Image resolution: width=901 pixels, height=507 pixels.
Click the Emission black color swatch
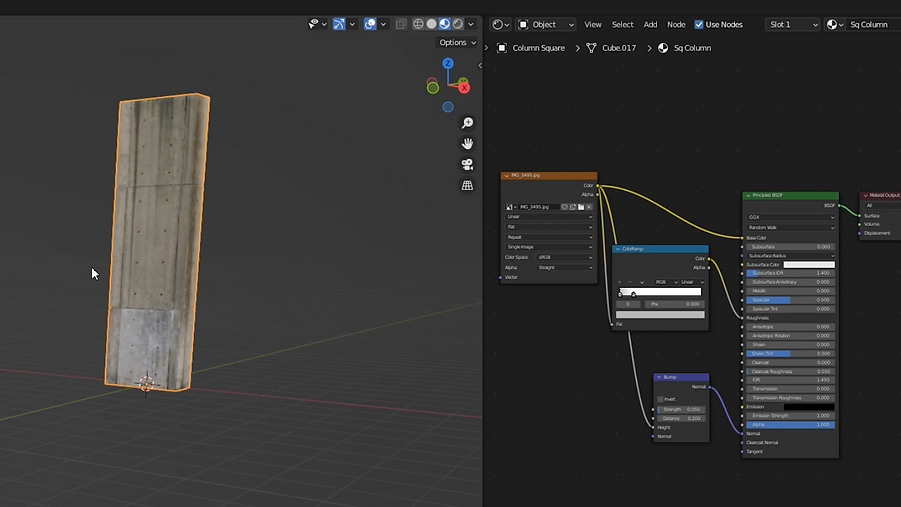pyautogui.click(x=809, y=407)
